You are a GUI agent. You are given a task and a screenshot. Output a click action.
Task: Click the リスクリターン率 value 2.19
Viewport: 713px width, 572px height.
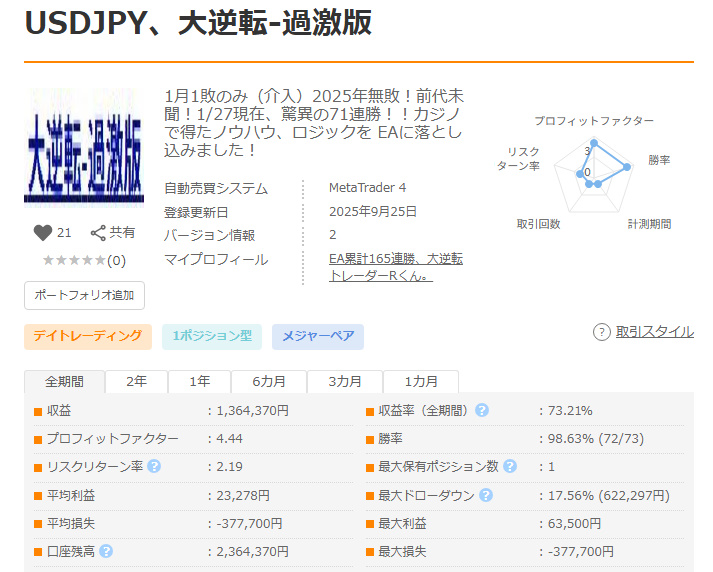pos(230,467)
